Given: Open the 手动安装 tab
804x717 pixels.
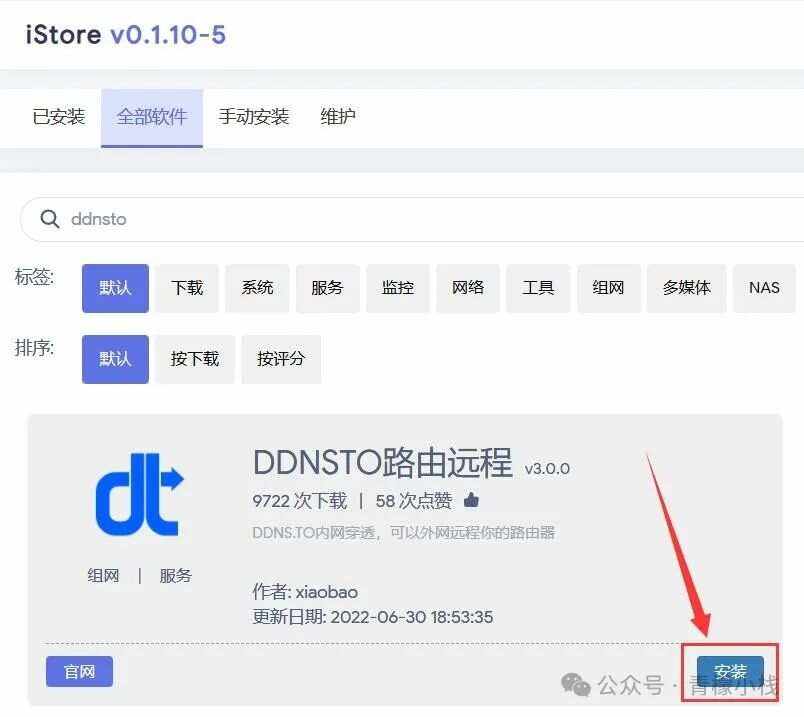Looking at the screenshot, I should click(254, 116).
